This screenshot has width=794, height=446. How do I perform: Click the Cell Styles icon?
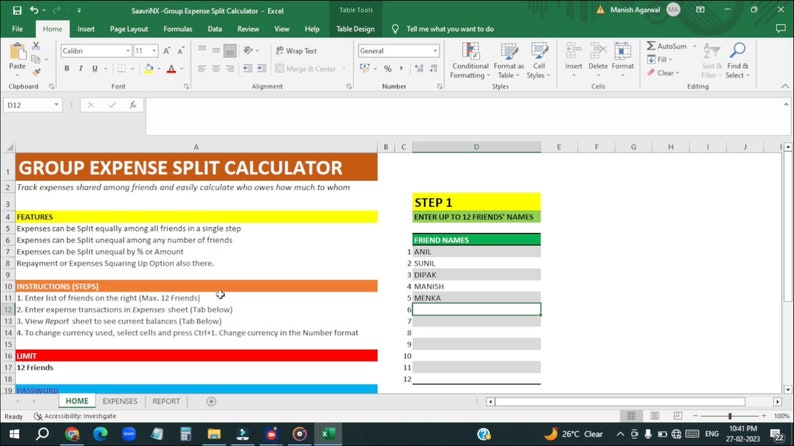539,51
